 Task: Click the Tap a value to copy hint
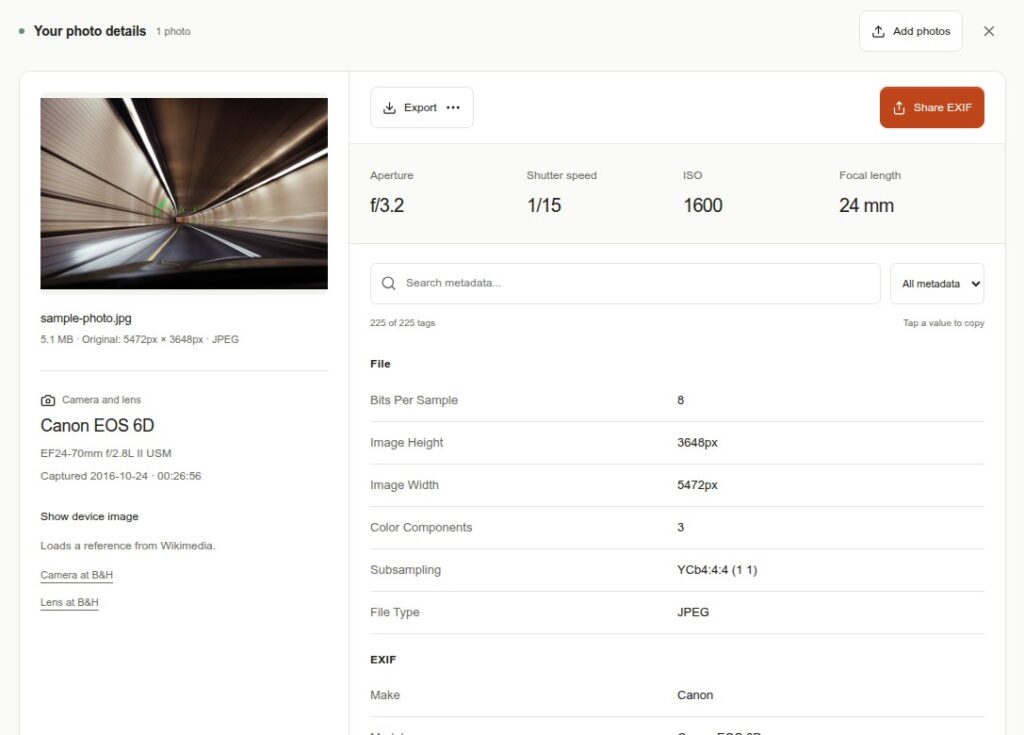(943, 323)
